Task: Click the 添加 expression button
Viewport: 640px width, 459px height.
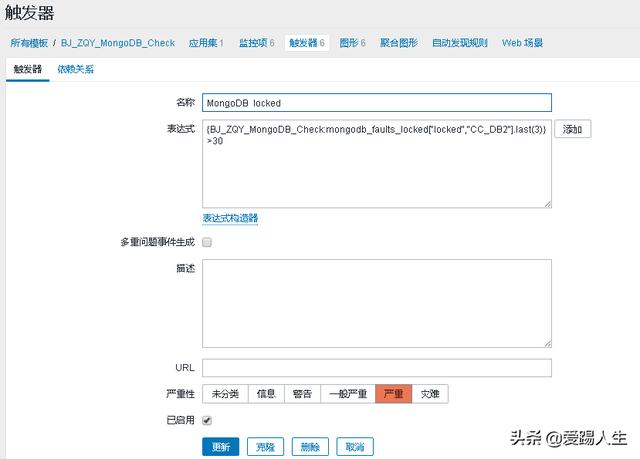Action: 572,129
